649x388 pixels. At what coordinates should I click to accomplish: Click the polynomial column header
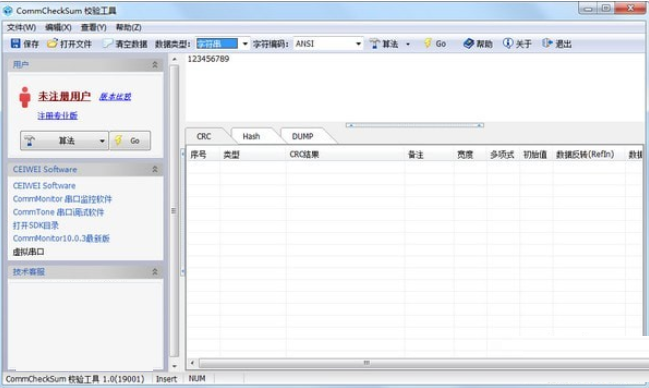pyautogui.click(x=502, y=155)
